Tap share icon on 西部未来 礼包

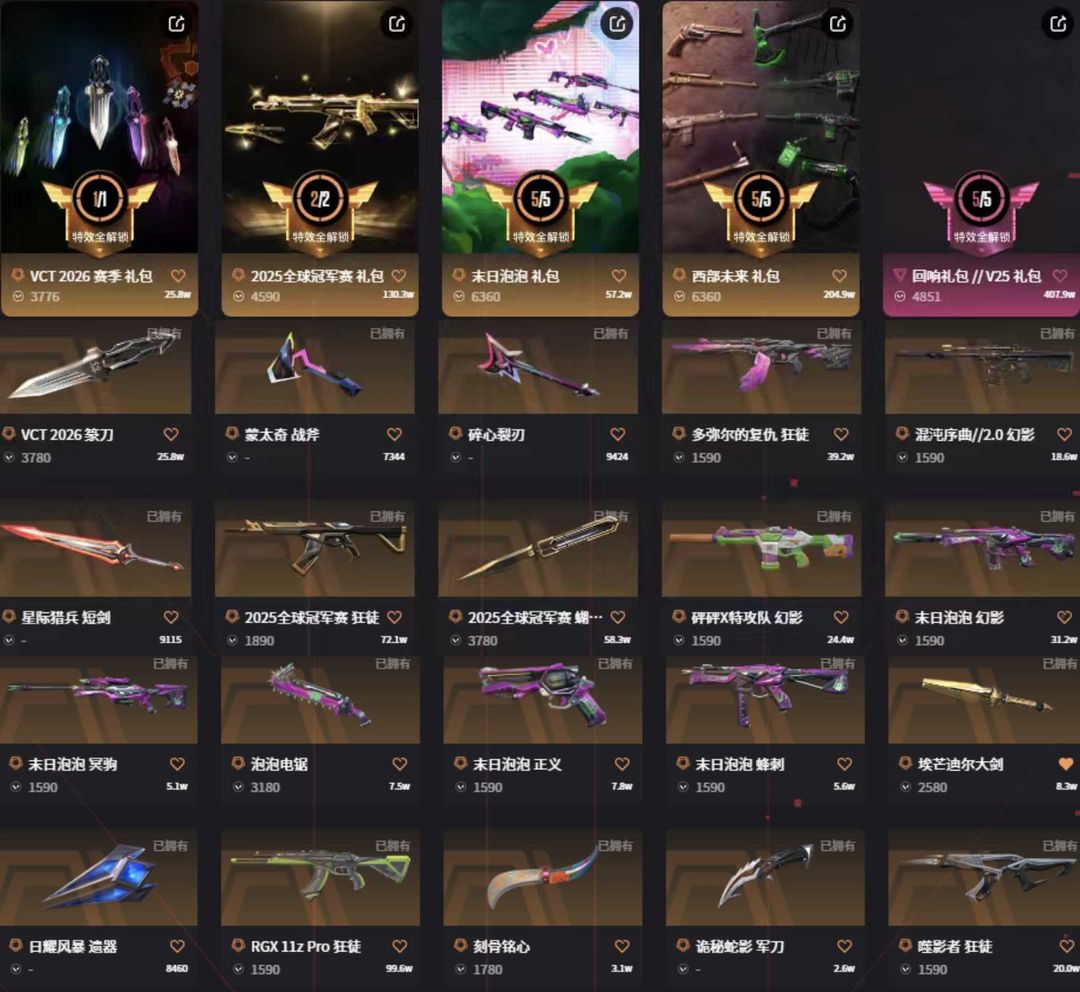838,24
